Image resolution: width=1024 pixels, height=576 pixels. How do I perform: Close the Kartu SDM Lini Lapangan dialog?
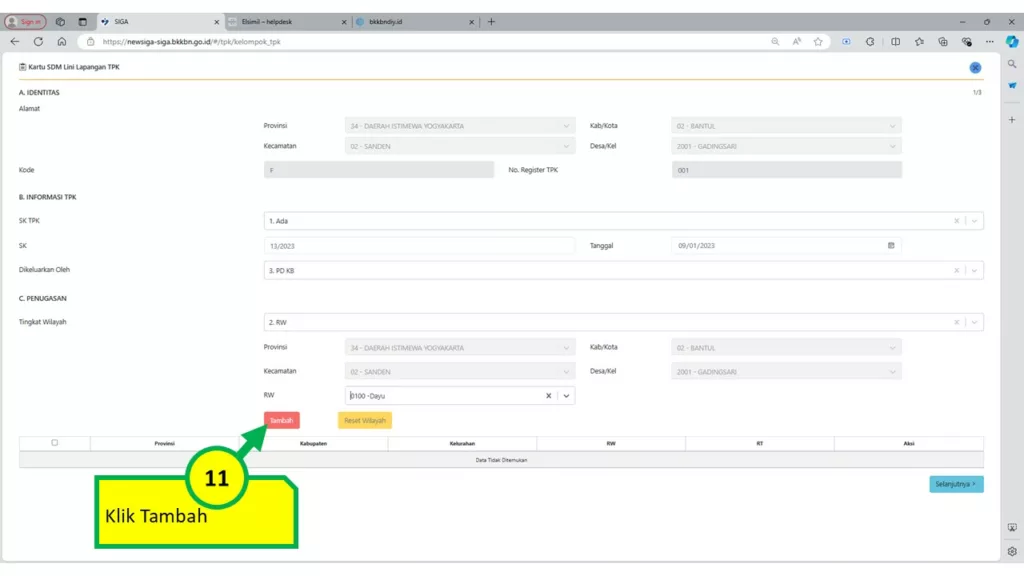(x=975, y=67)
